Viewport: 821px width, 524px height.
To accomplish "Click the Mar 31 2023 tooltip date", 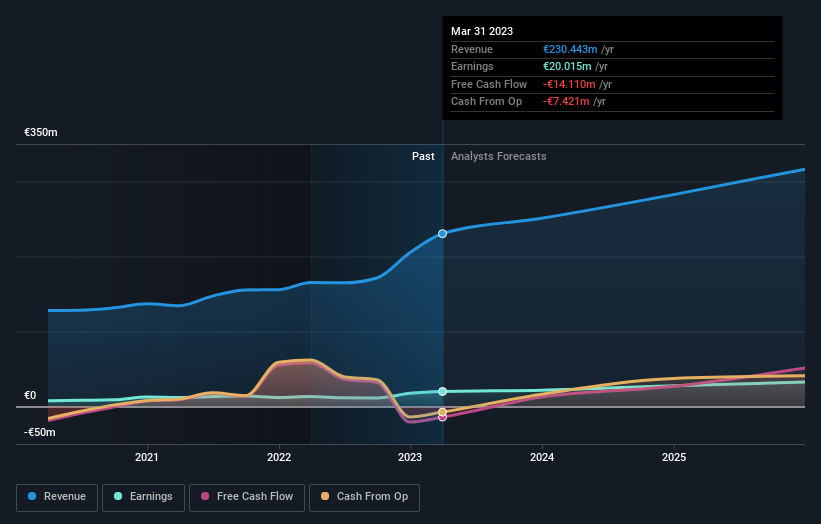I will point(482,31).
